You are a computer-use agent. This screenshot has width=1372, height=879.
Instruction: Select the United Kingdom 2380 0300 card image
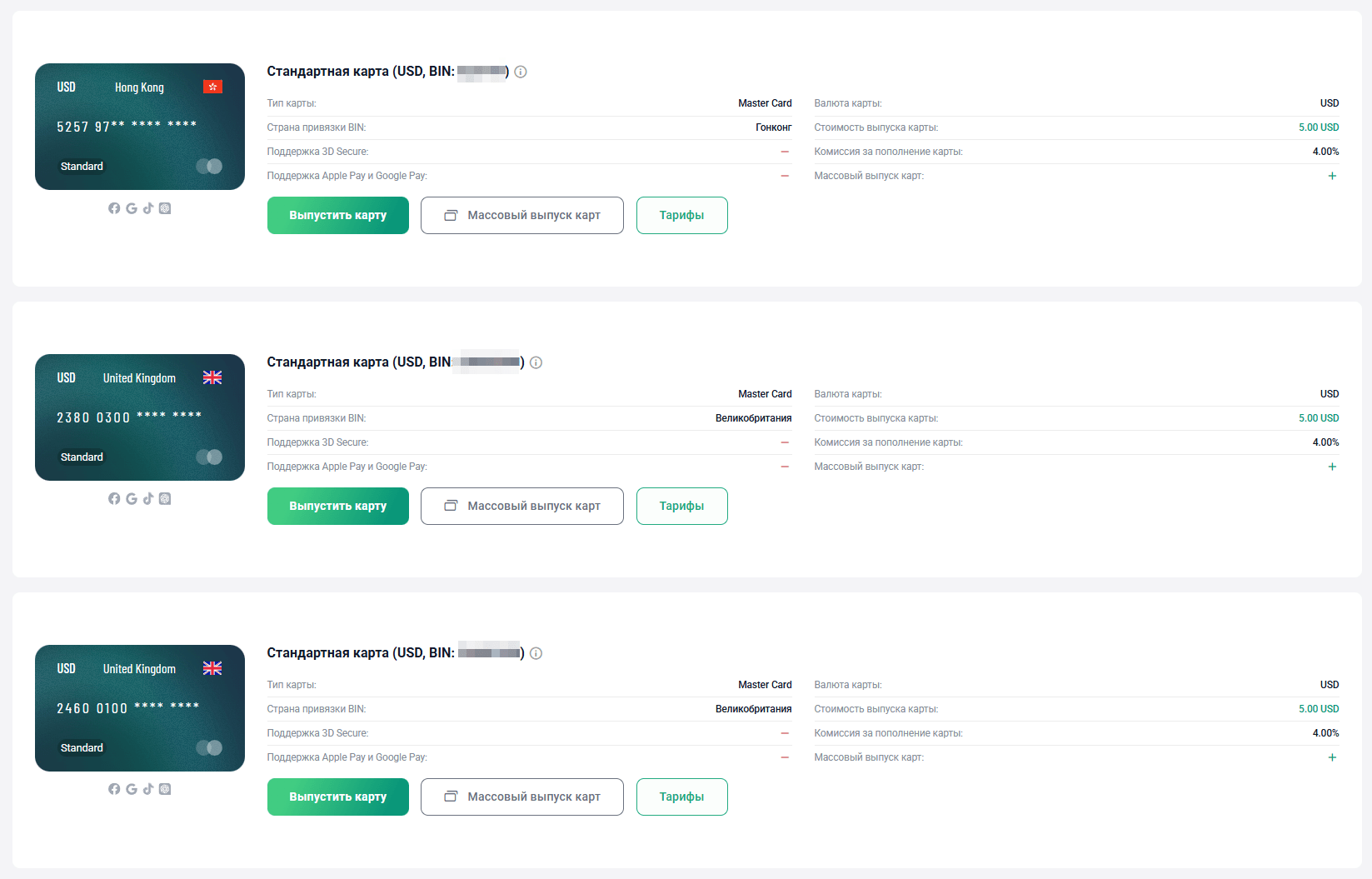click(x=140, y=417)
